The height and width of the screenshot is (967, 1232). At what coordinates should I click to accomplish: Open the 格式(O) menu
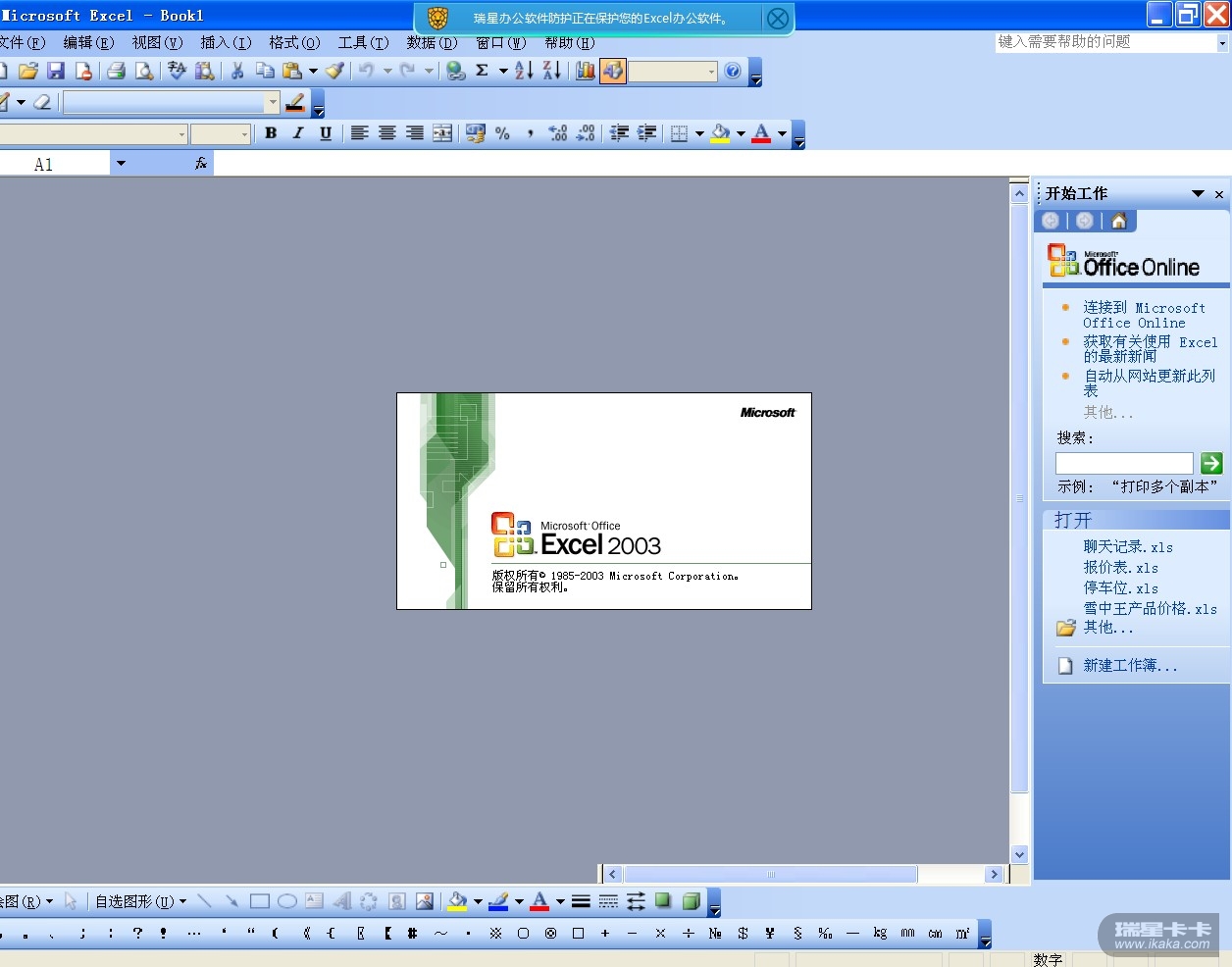(x=294, y=43)
